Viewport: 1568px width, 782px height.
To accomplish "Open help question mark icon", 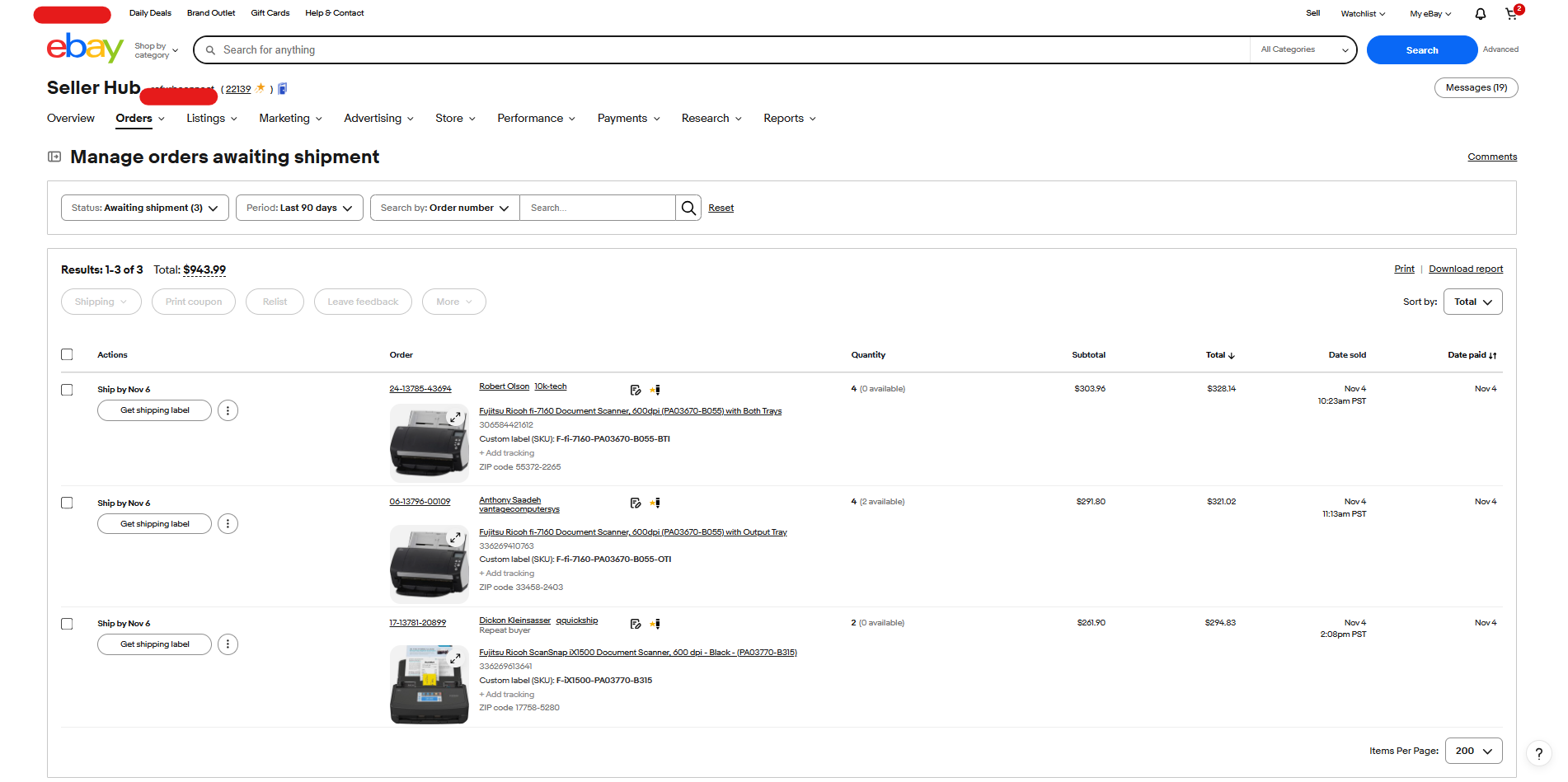I will click(x=1538, y=753).
